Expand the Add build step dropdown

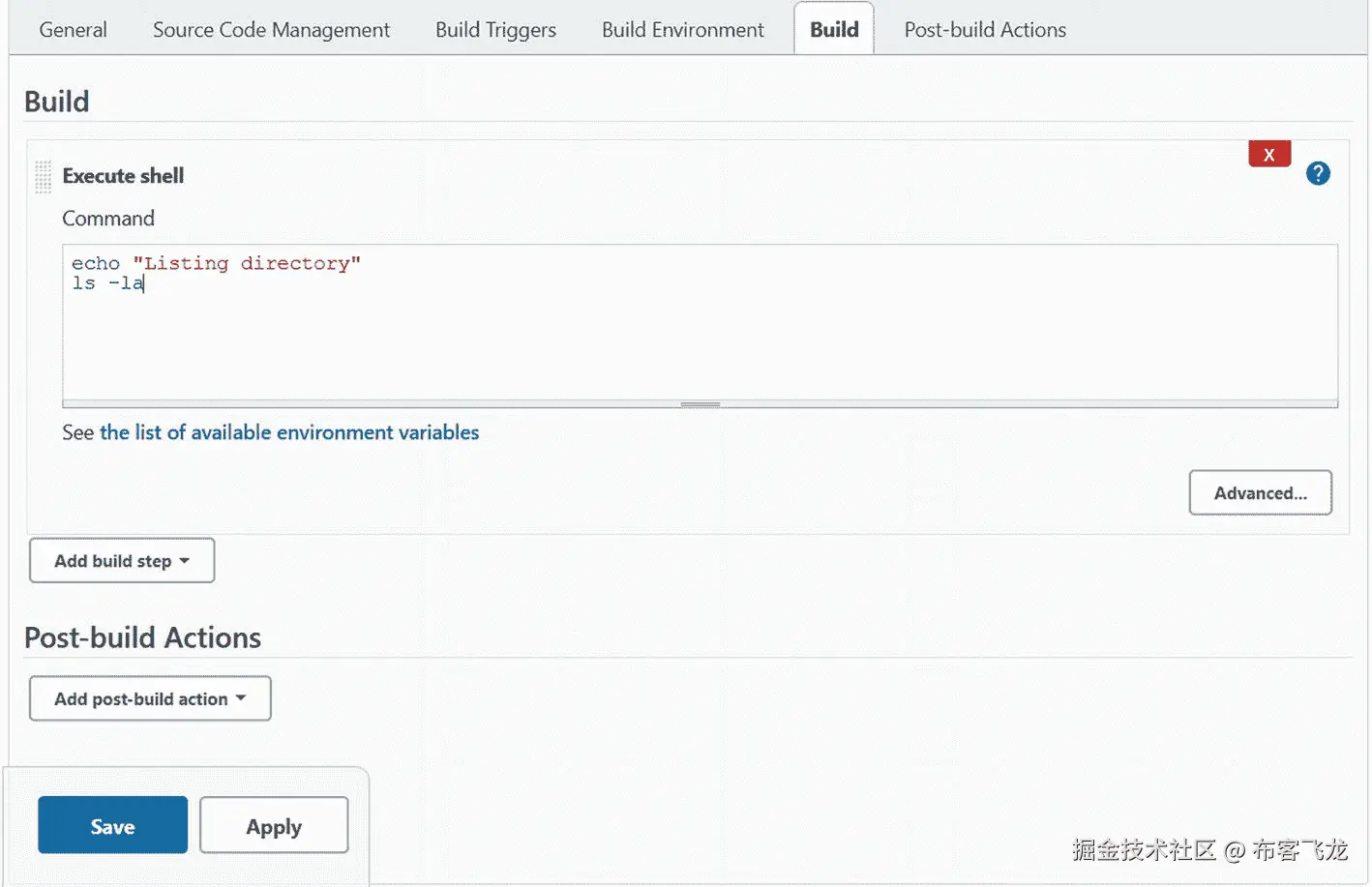(x=122, y=561)
